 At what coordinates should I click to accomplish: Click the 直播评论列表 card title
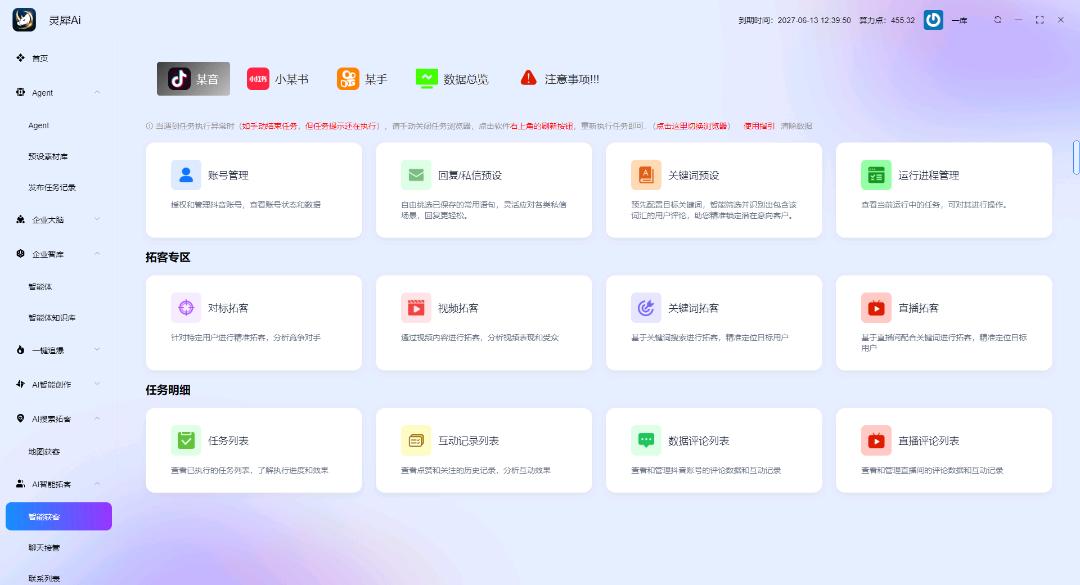click(x=928, y=441)
